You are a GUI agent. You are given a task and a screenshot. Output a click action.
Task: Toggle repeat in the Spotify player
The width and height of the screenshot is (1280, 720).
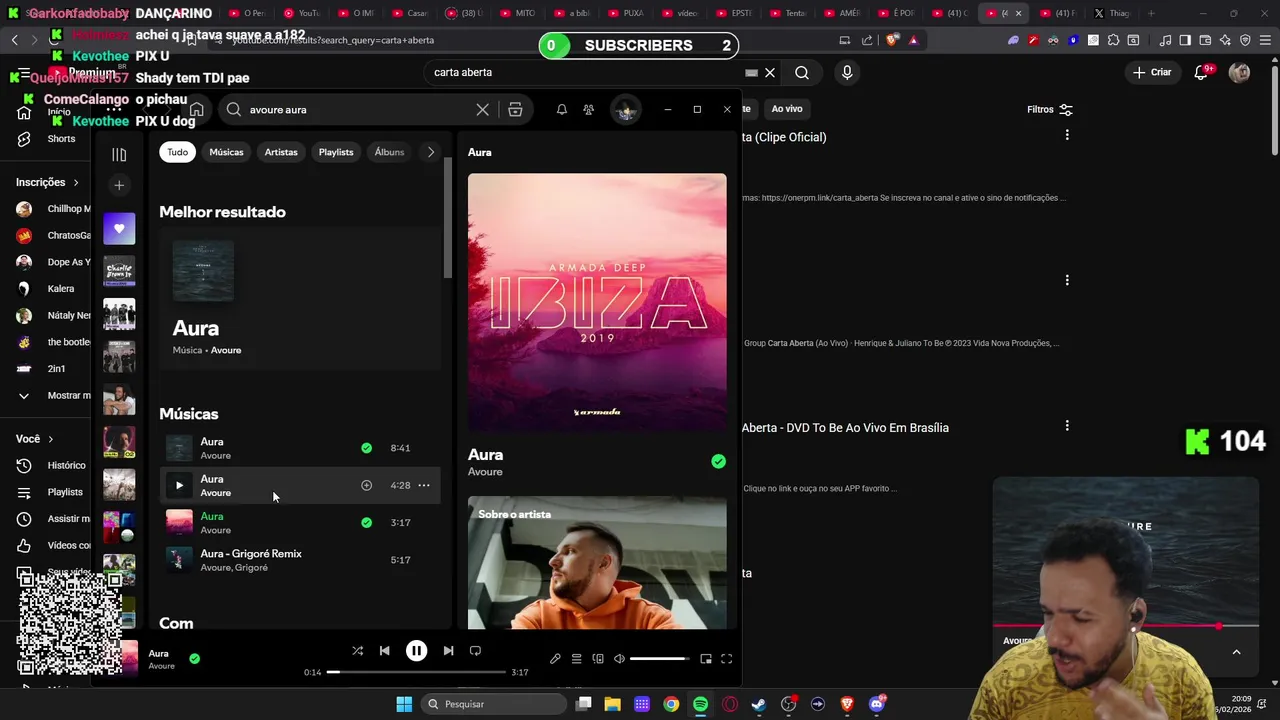(475, 651)
